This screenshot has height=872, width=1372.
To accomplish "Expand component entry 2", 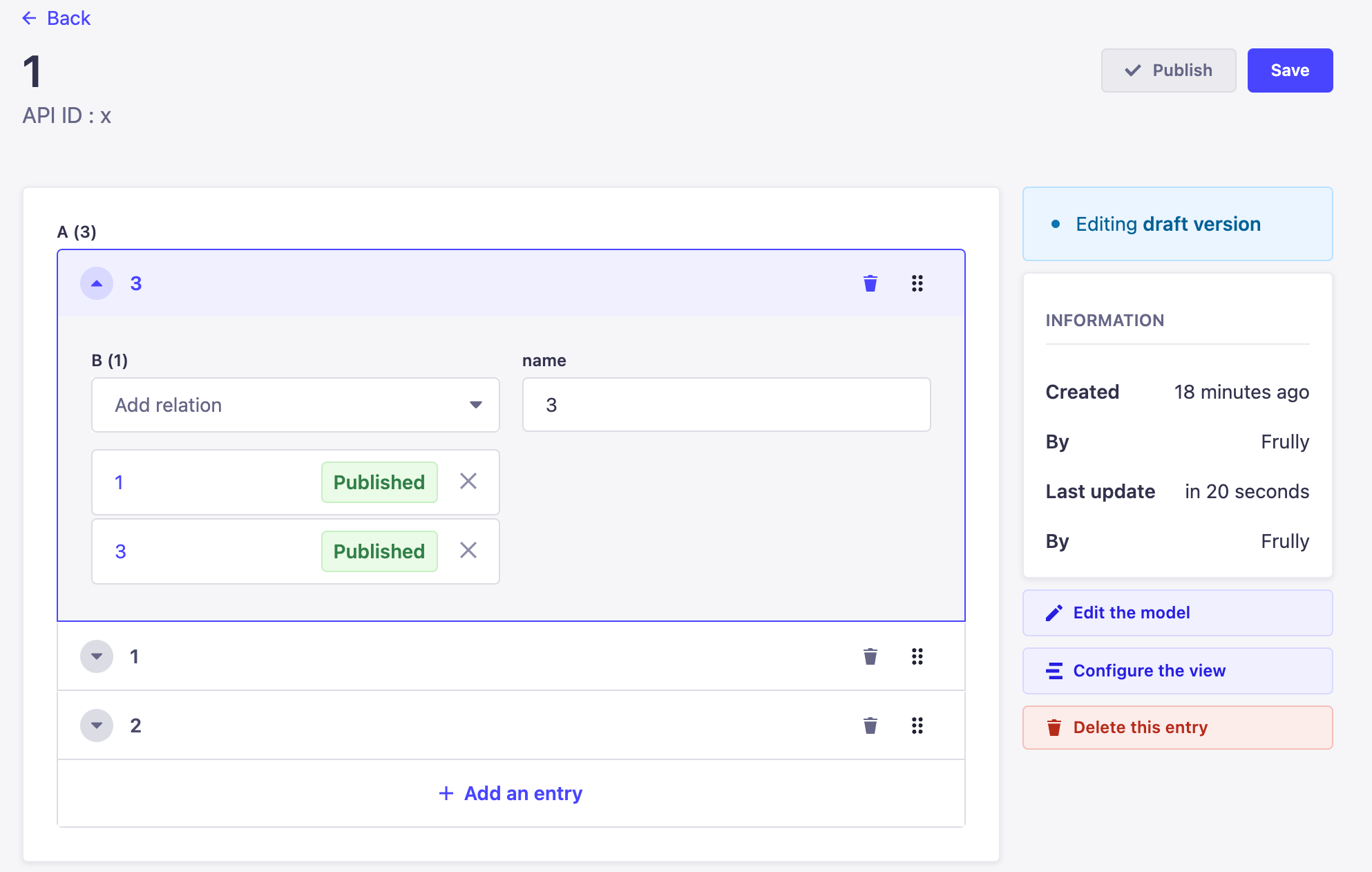I will (97, 726).
